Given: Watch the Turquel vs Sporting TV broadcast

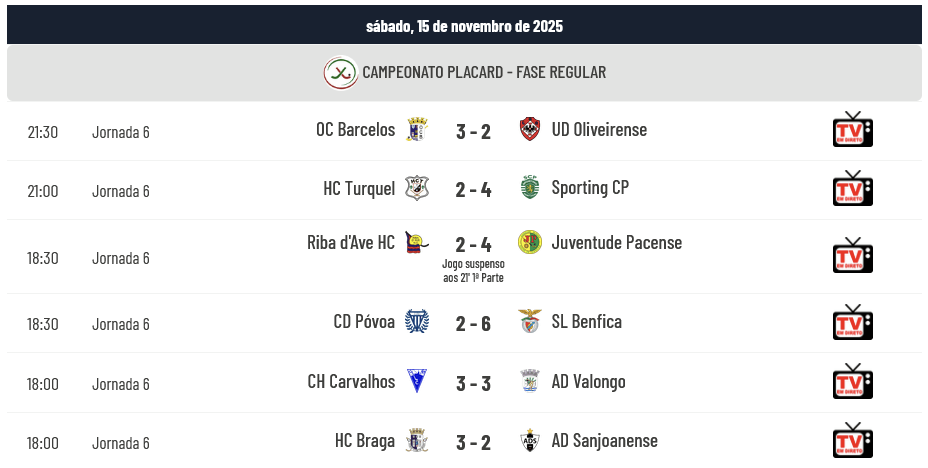Looking at the screenshot, I should (852, 188).
